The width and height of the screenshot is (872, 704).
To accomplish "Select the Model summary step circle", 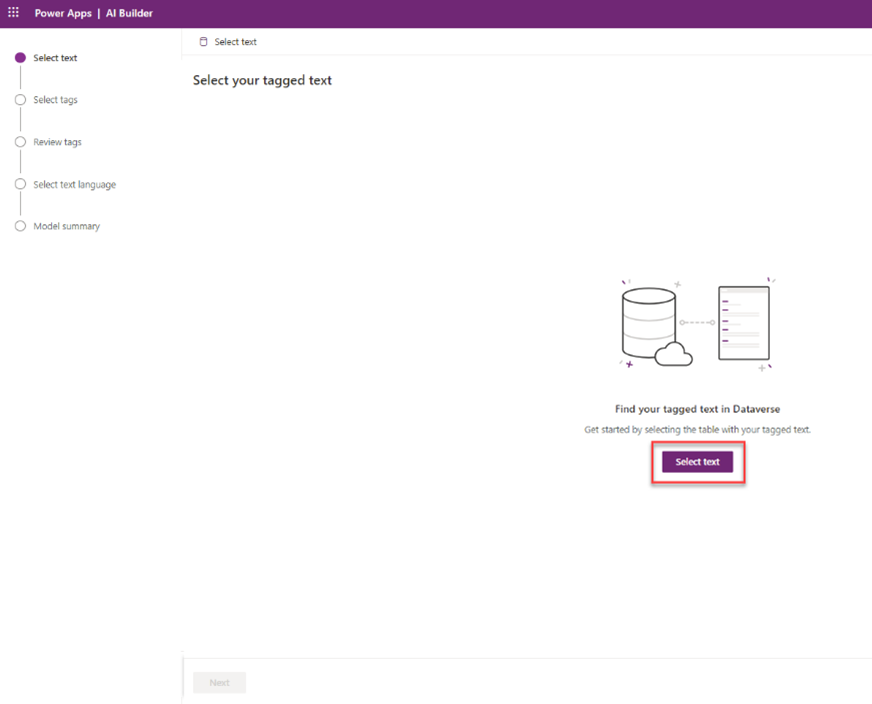I will (20, 226).
